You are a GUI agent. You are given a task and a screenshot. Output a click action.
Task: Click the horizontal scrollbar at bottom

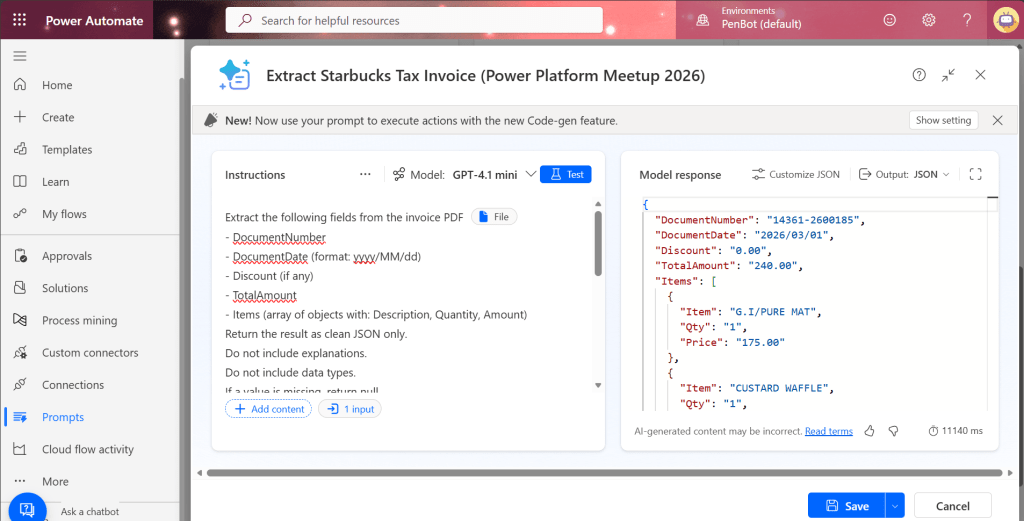pyautogui.click(x=600, y=472)
